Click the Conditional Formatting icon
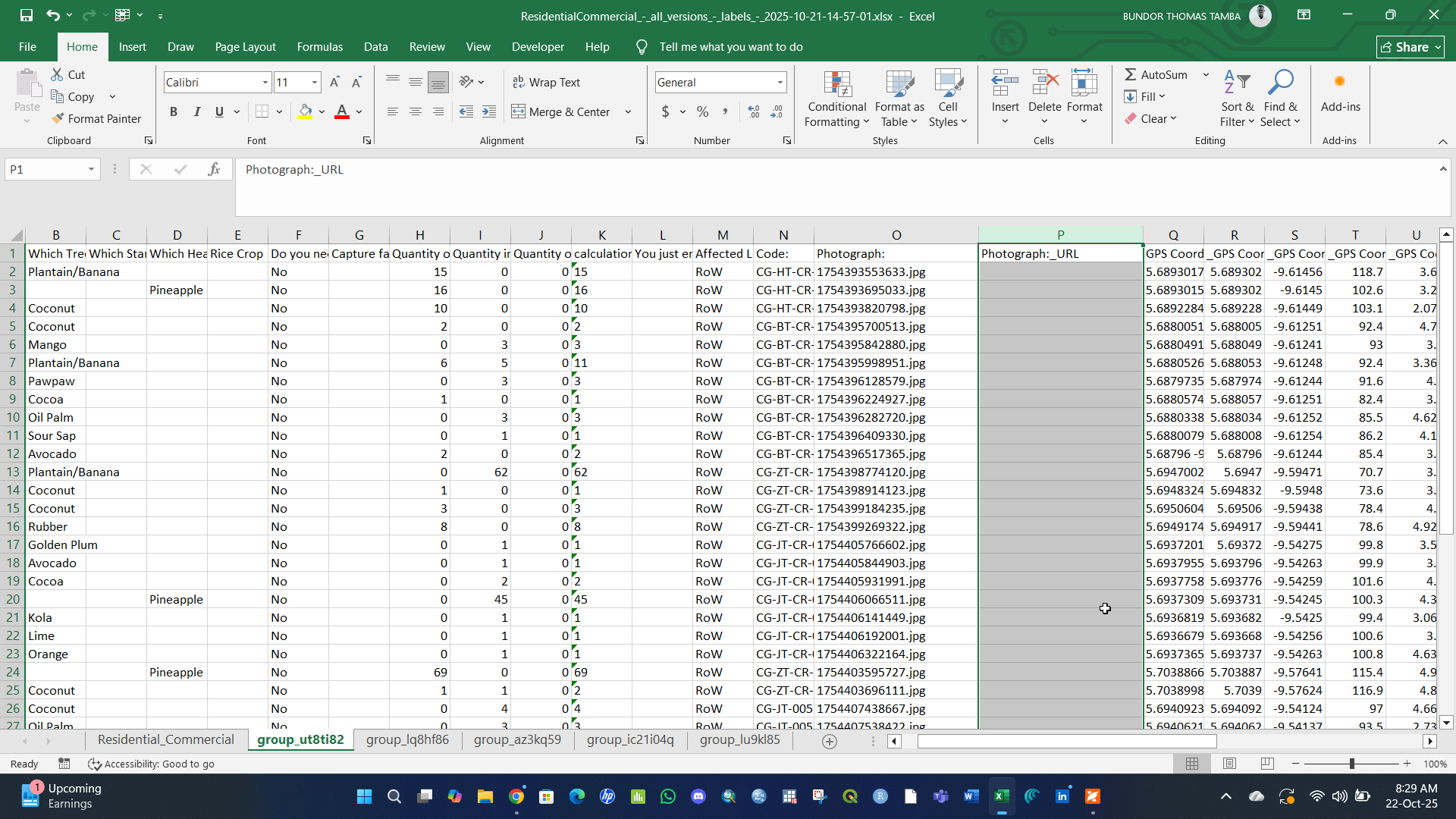This screenshot has width=1456, height=819. pyautogui.click(x=836, y=86)
